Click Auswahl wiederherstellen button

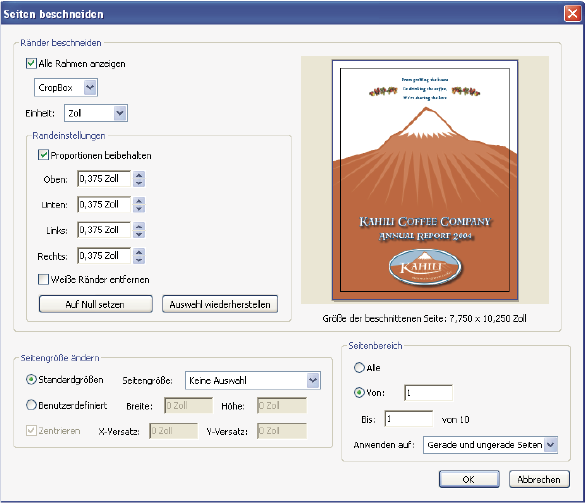(x=220, y=304)
